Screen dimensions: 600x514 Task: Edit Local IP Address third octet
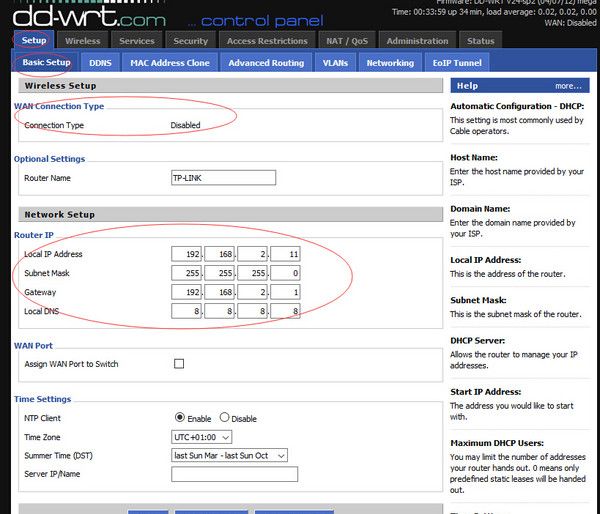tap(252, 254)
